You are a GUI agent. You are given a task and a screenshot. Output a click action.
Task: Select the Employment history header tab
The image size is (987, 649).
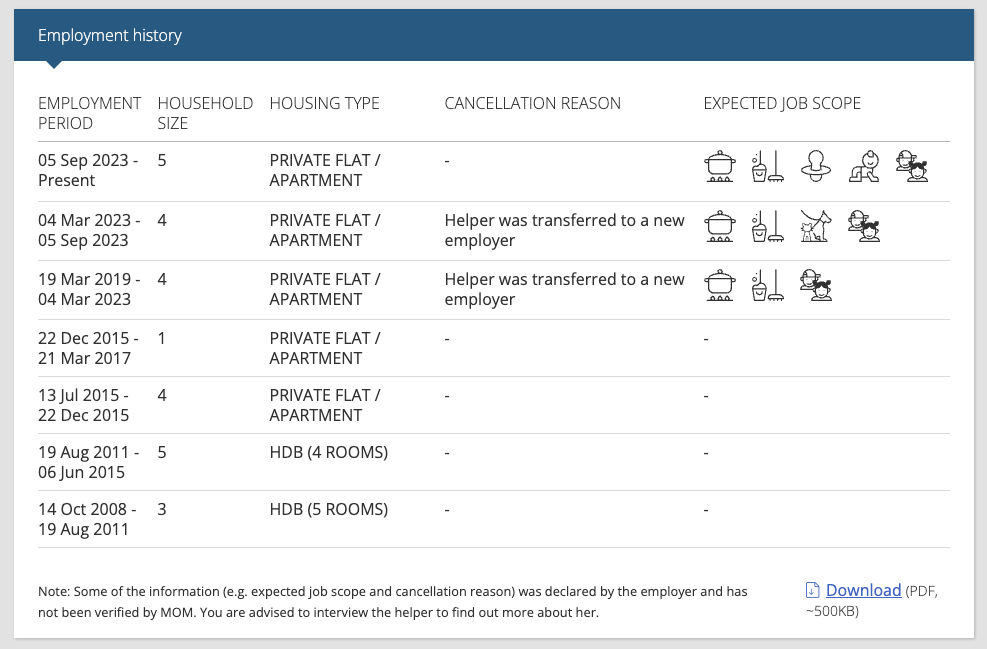coord(110,35)
